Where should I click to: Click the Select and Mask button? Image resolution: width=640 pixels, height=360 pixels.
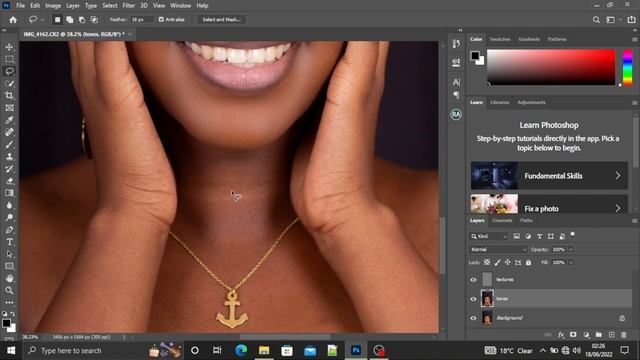222,20
